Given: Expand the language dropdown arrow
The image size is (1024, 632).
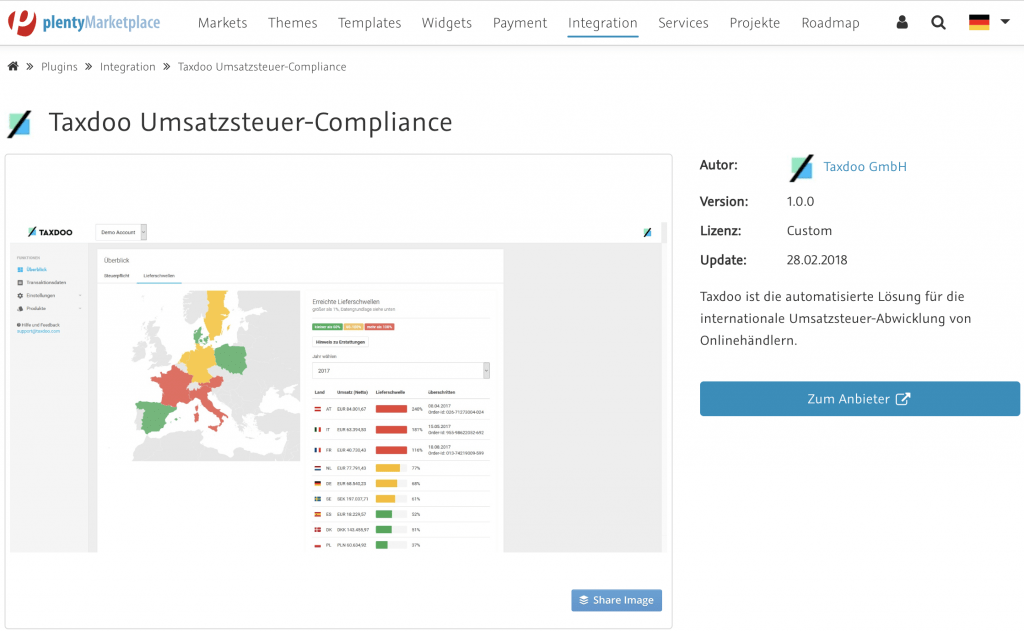Looking at the screenshot, I should (x=1005, y=22).
